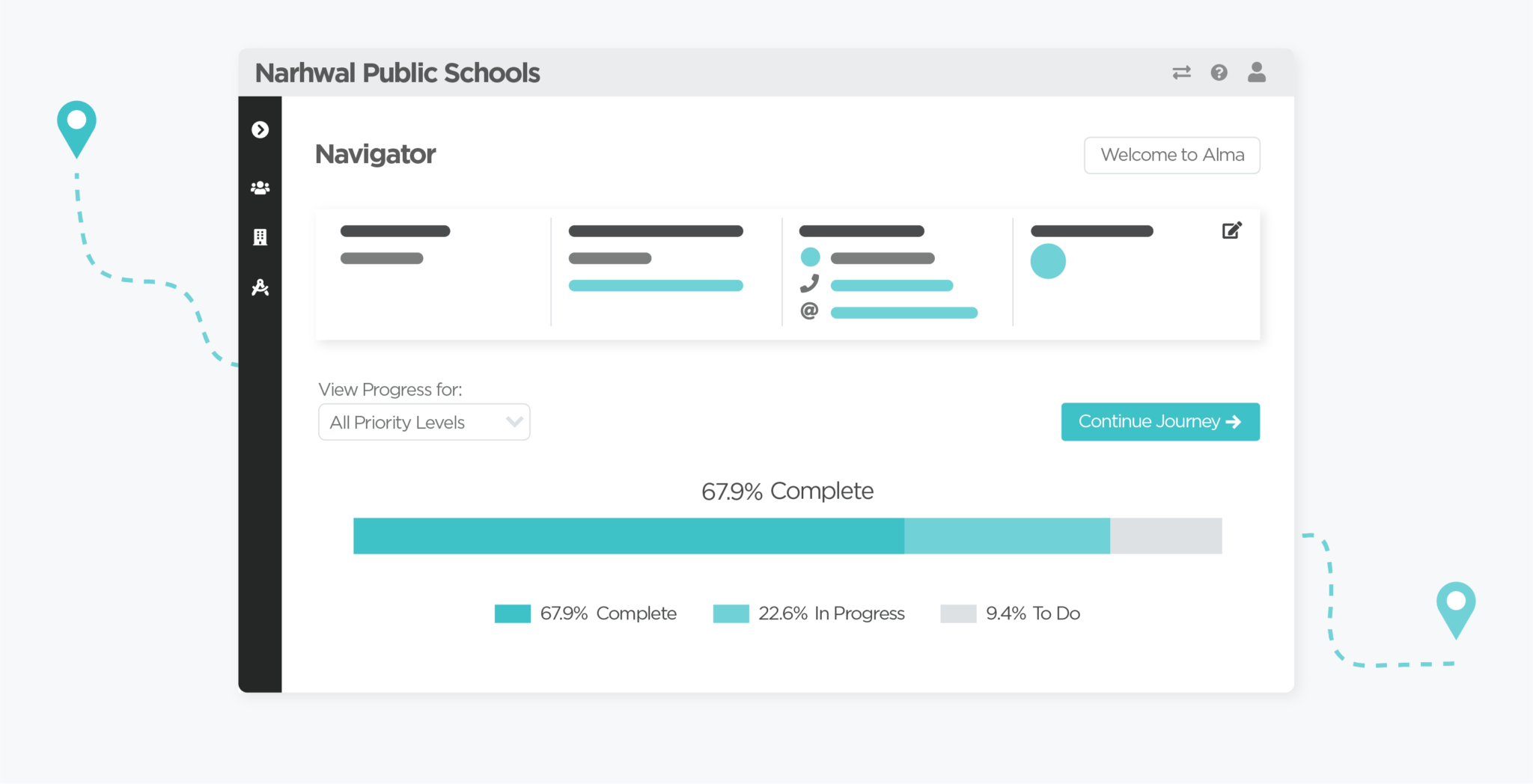Screen dimensions: 1533x784
Task: Click the chevron on the priority dropdown
Action: (x=514, y=422)
